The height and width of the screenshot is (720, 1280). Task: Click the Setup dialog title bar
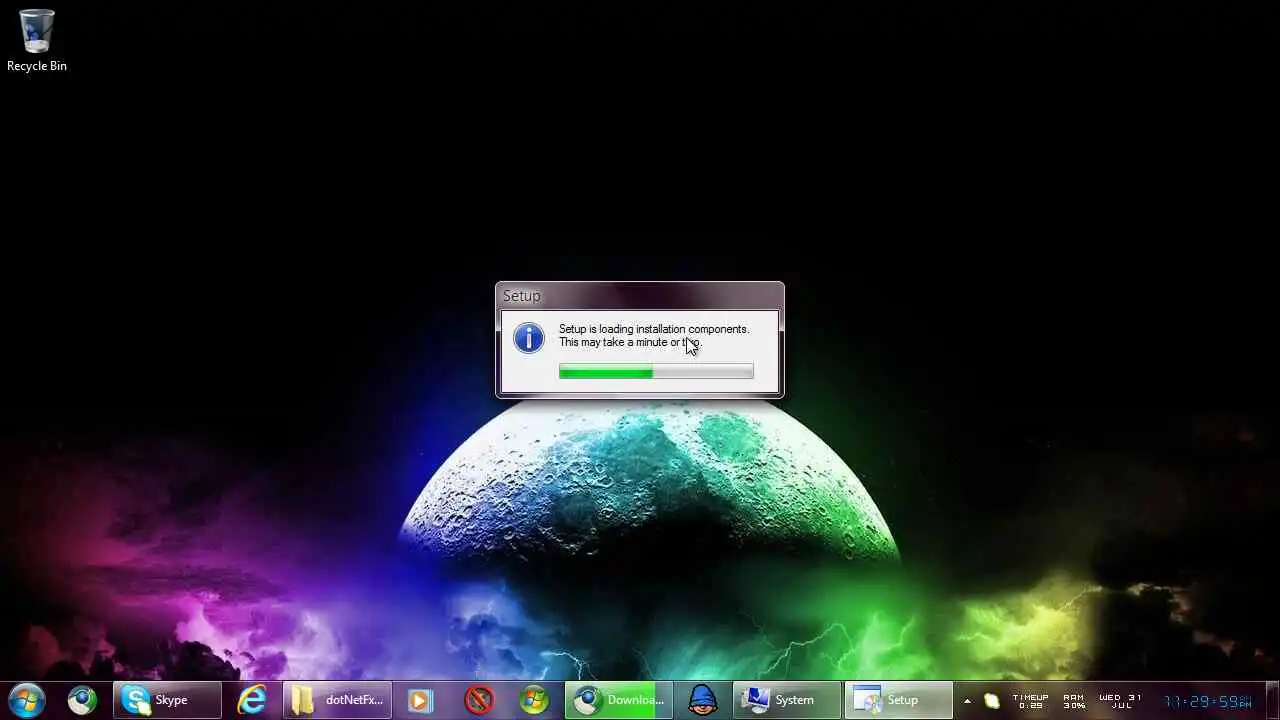(x=640, y=296)
